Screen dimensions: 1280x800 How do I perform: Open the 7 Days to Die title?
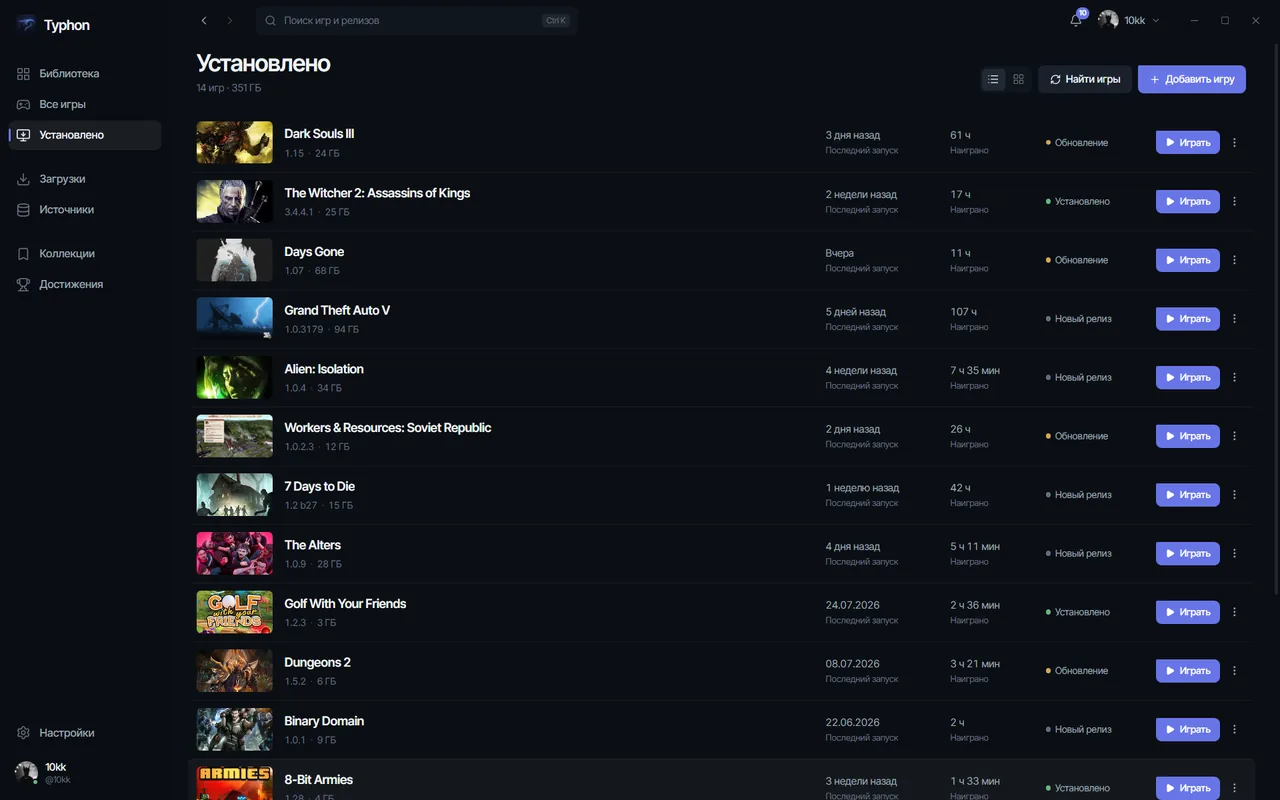(320, 487)
